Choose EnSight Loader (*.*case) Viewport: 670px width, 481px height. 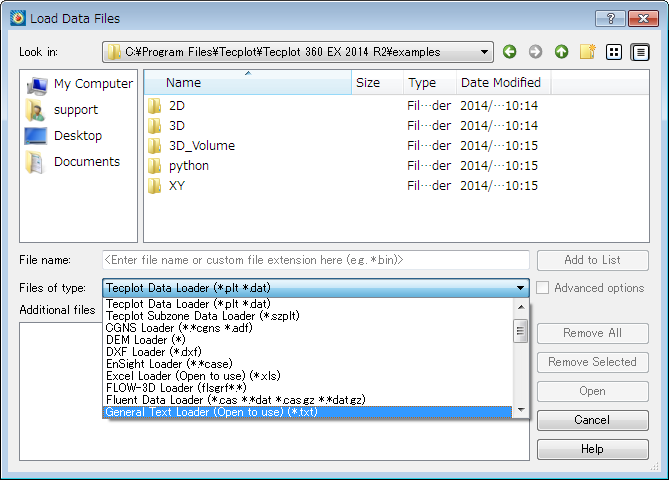point(308,364)
